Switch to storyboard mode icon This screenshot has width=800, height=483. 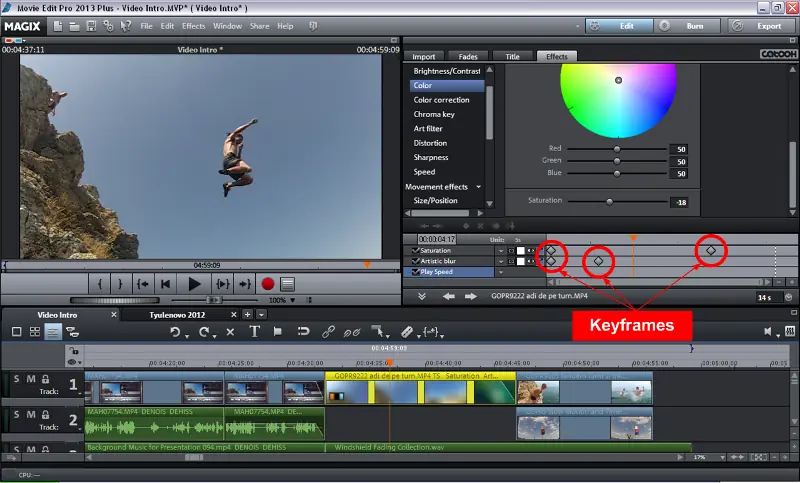(x=16, y=332)
